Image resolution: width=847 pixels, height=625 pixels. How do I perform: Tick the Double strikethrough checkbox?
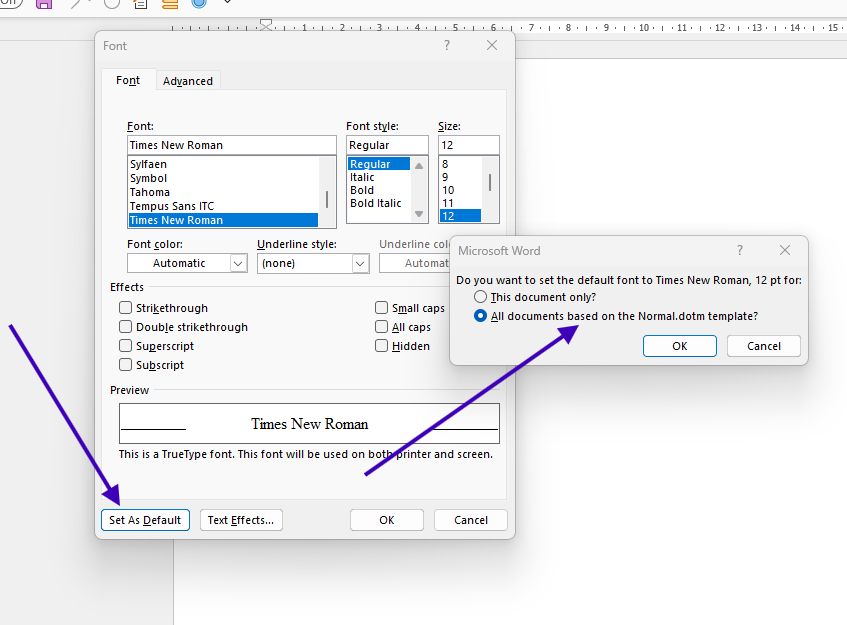pos(125,327)
